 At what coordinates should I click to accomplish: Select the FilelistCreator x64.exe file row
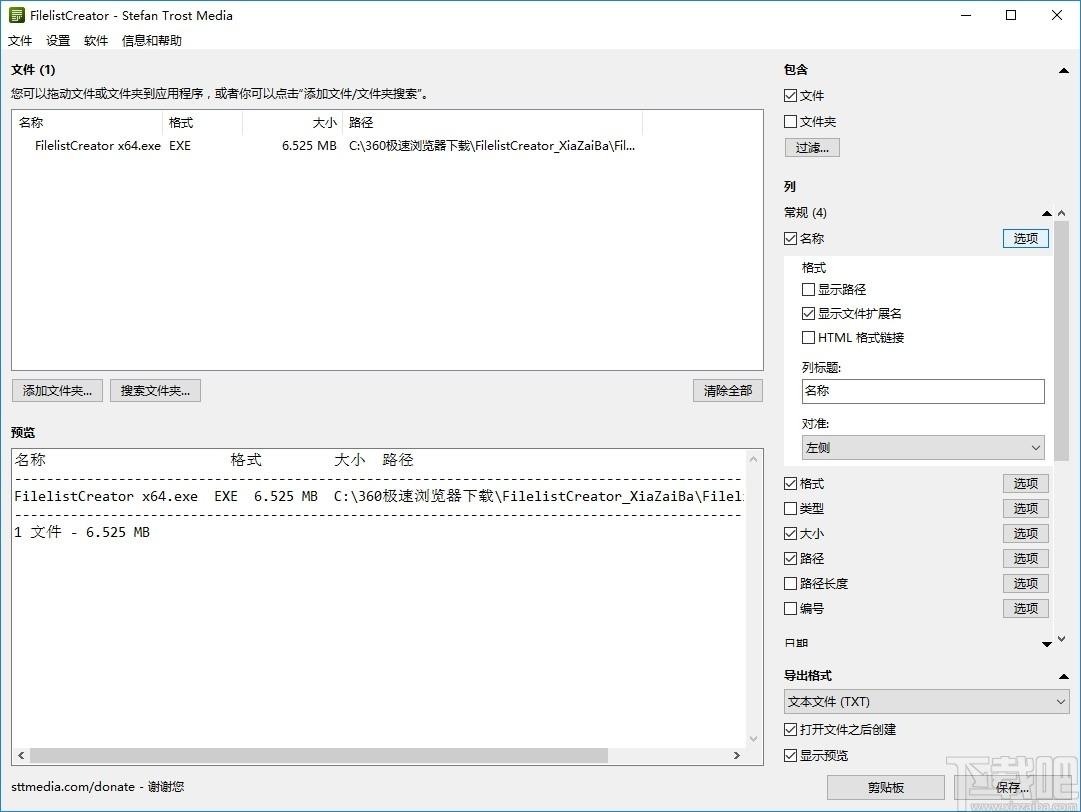[327, 145]
